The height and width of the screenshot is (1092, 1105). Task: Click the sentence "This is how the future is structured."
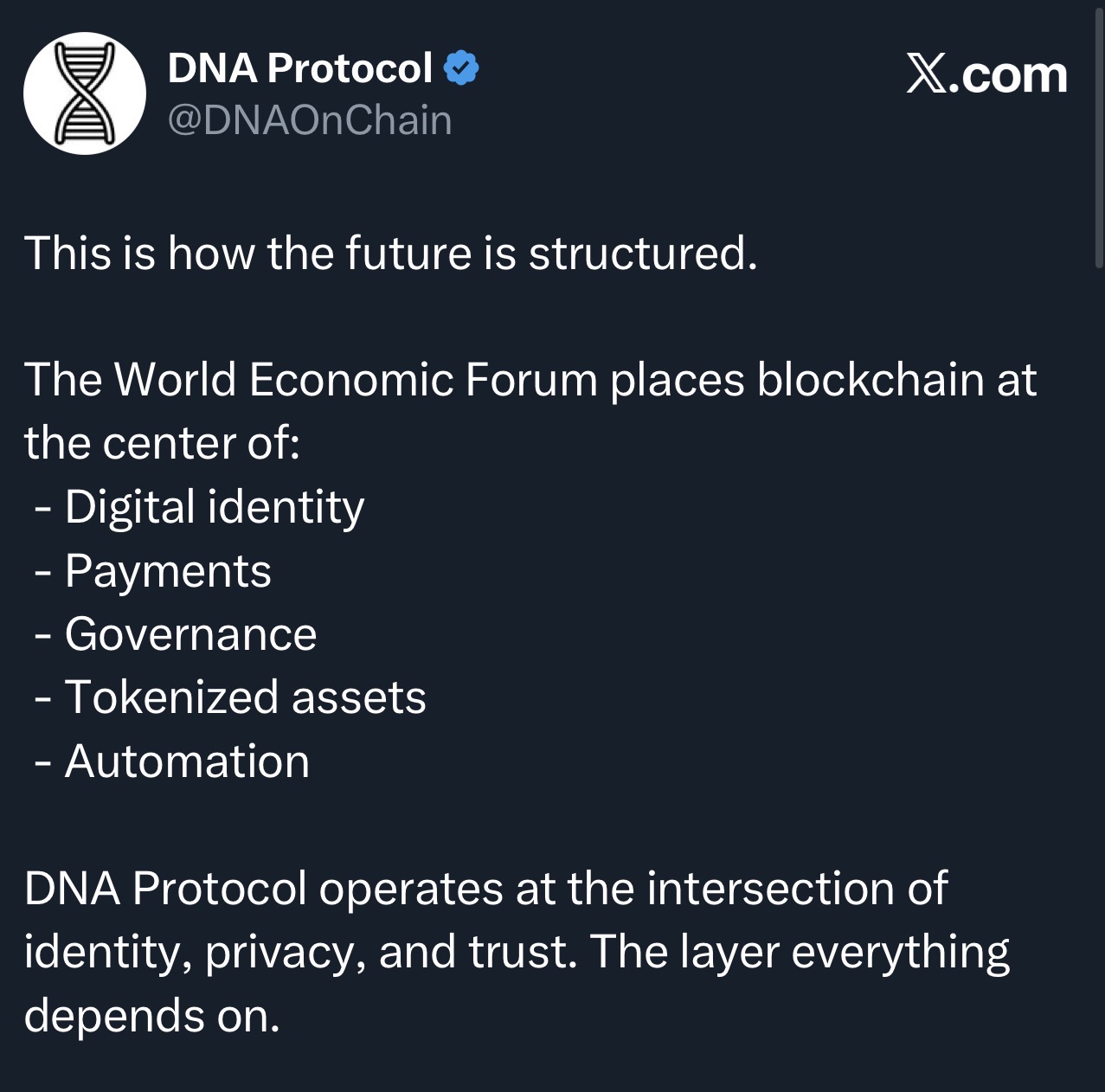[x=390, y=254]
